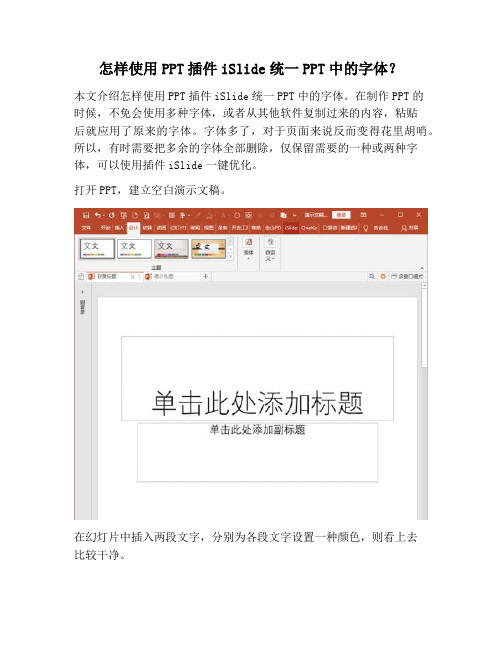502x649 pixels.
Task: Click the Undo arrow icon
Action: point(98,215)
